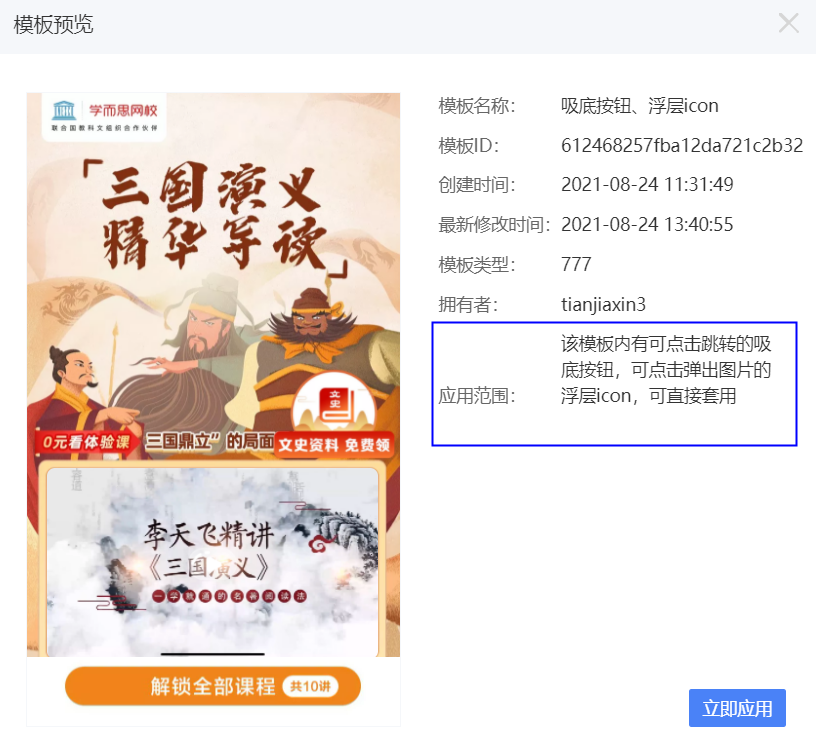Image resolution: width=816 pixels, height=745 pixels.
Task: Click the 共10讲 pill badge
Action: pyautogui.click(x=310, y=687)
